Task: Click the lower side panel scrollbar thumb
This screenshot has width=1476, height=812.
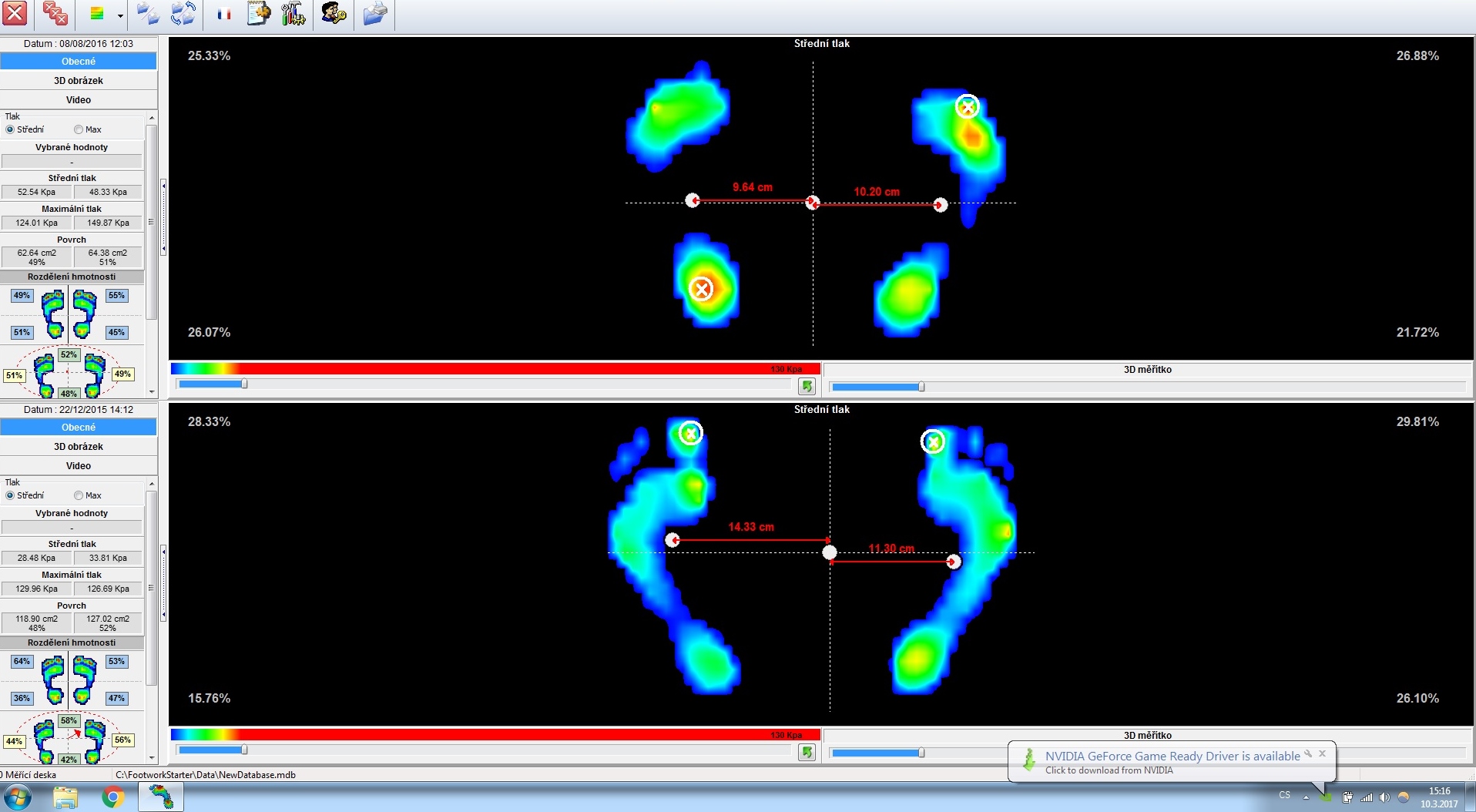Action: point(152,588)
